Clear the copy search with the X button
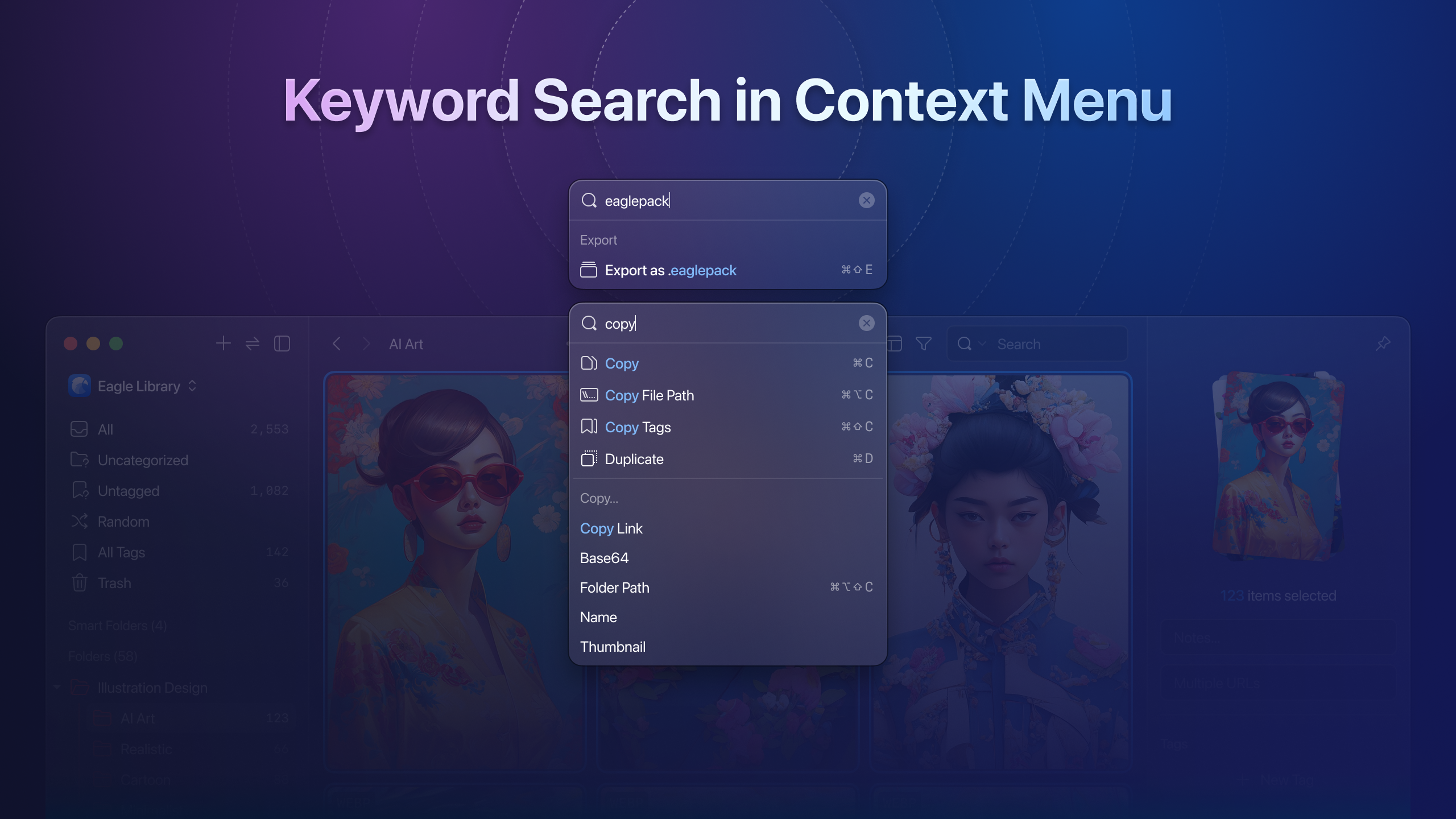 (867, 323)
